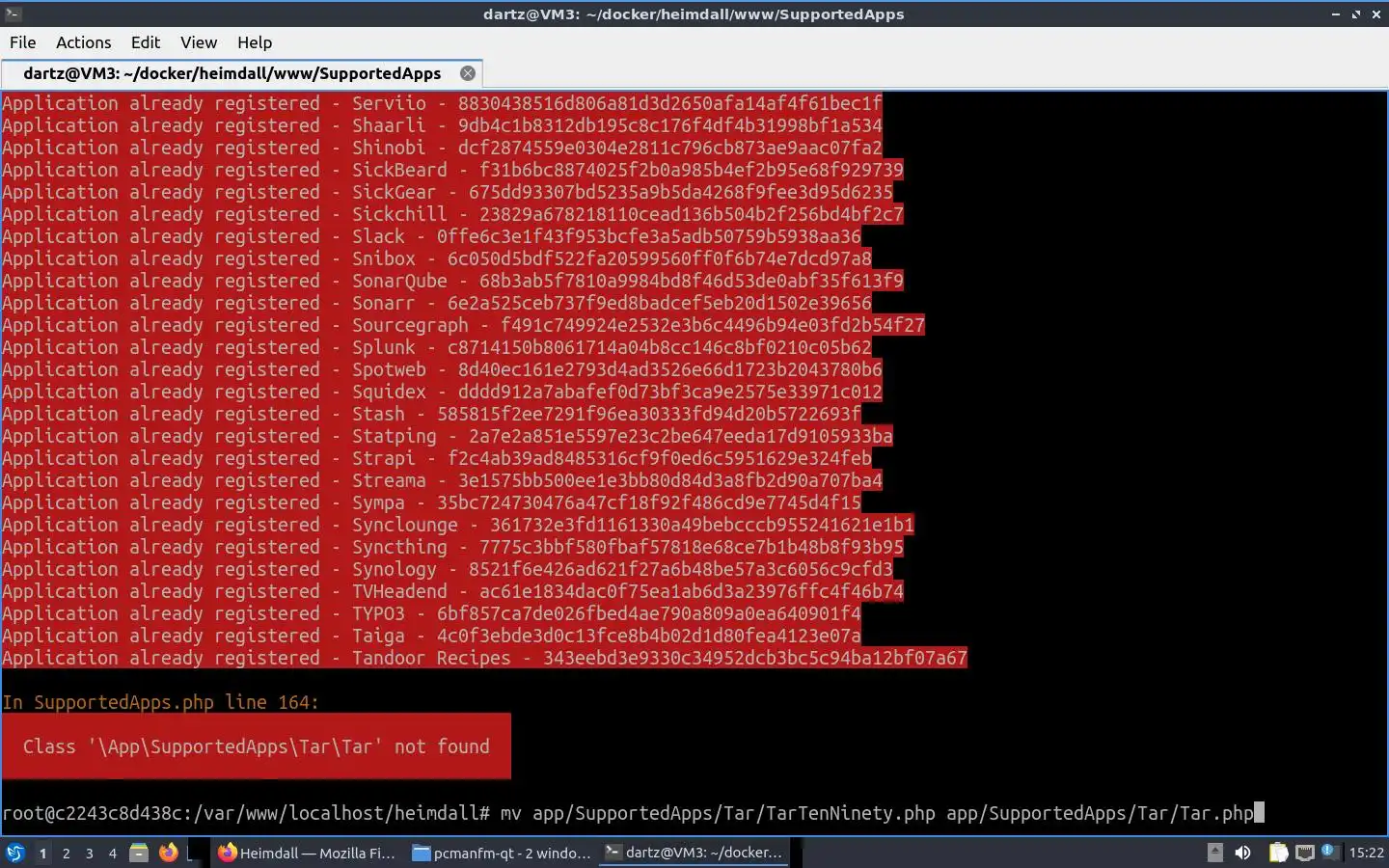Click the Taiga registered line
The width and height of the screenshot is (1389, 868).
(431, 636)
